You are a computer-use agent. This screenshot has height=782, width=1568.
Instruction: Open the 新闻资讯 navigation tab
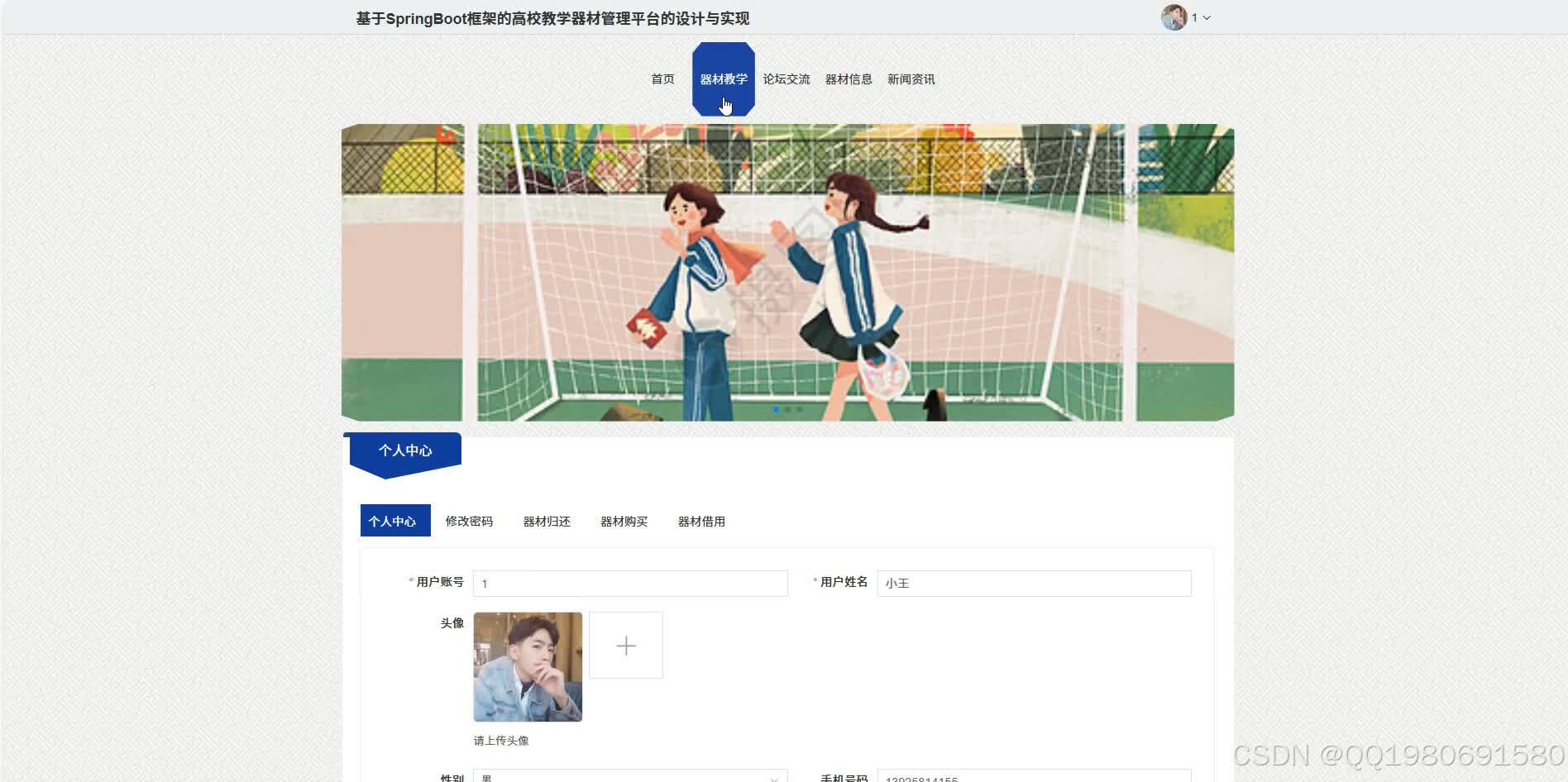[911, 79]
